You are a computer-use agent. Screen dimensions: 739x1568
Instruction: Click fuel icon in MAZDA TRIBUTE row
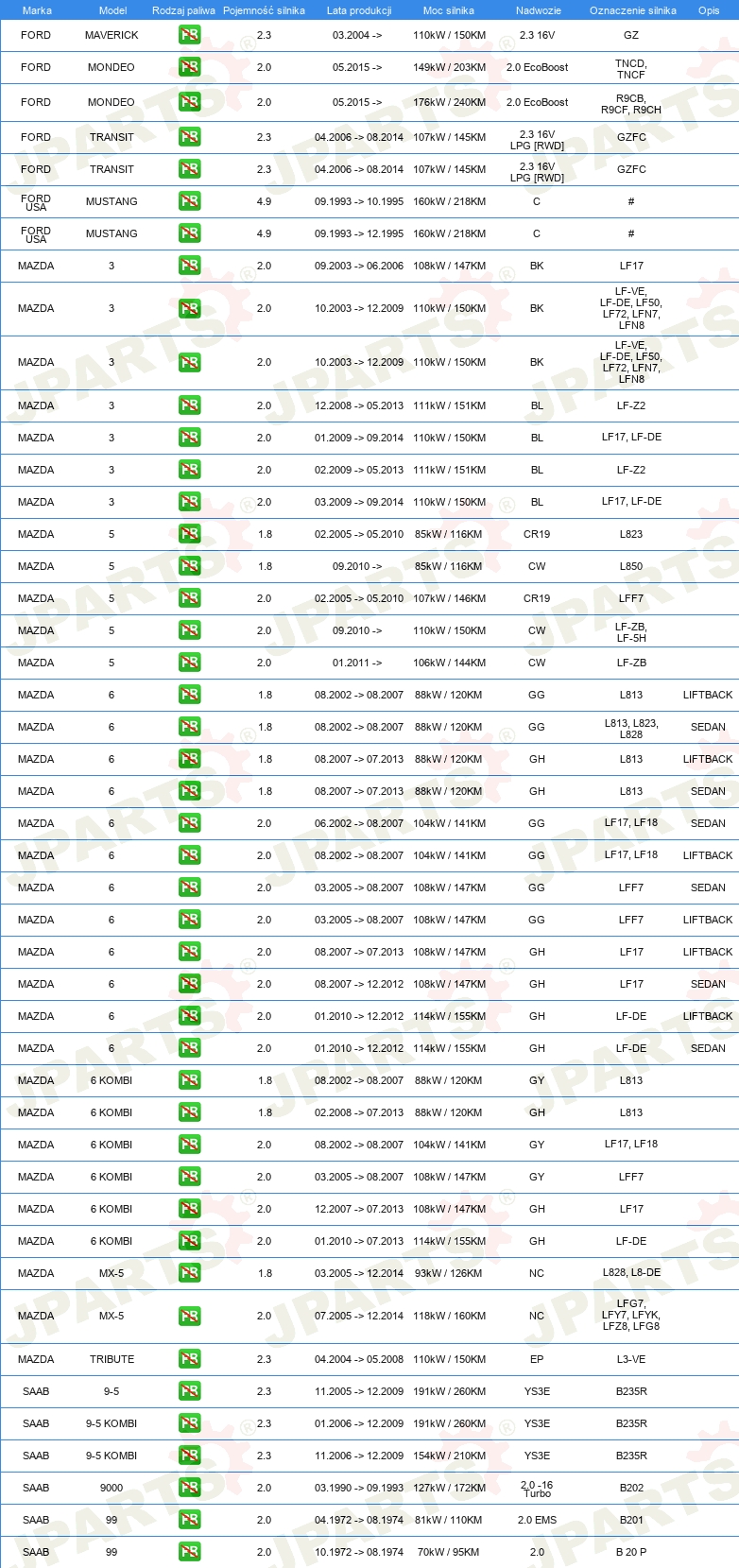tap(189, 1359)
